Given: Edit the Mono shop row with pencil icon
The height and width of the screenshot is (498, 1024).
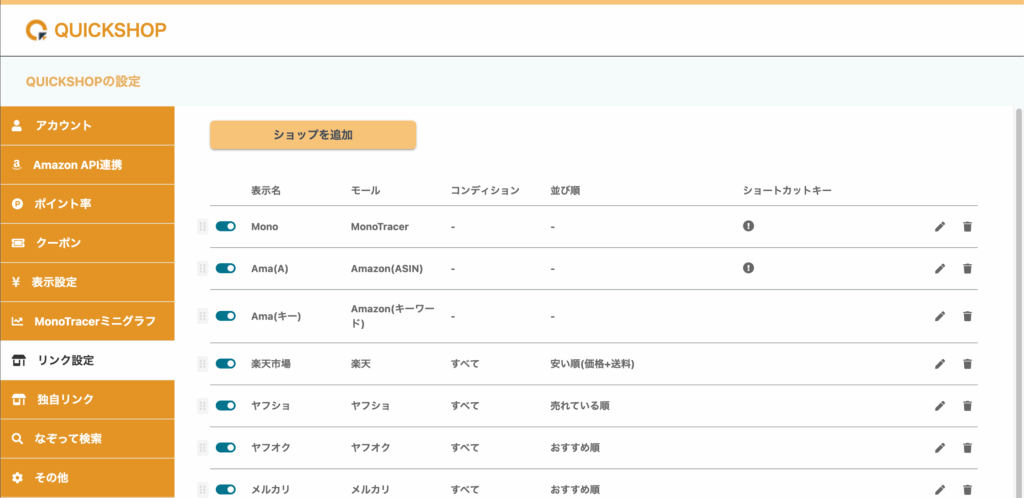Looking at the screenshot, I should coord(940,226).
